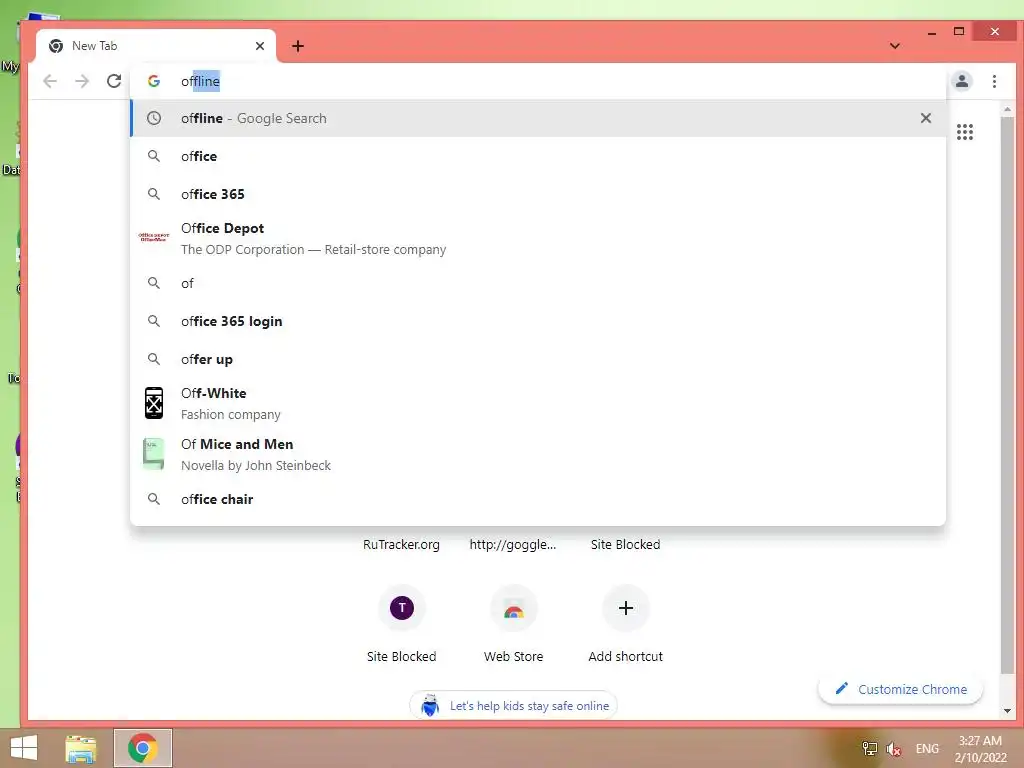The image size is (1024, 768).
Task: Open a new tab with plus button
Action: coord(298,46)
